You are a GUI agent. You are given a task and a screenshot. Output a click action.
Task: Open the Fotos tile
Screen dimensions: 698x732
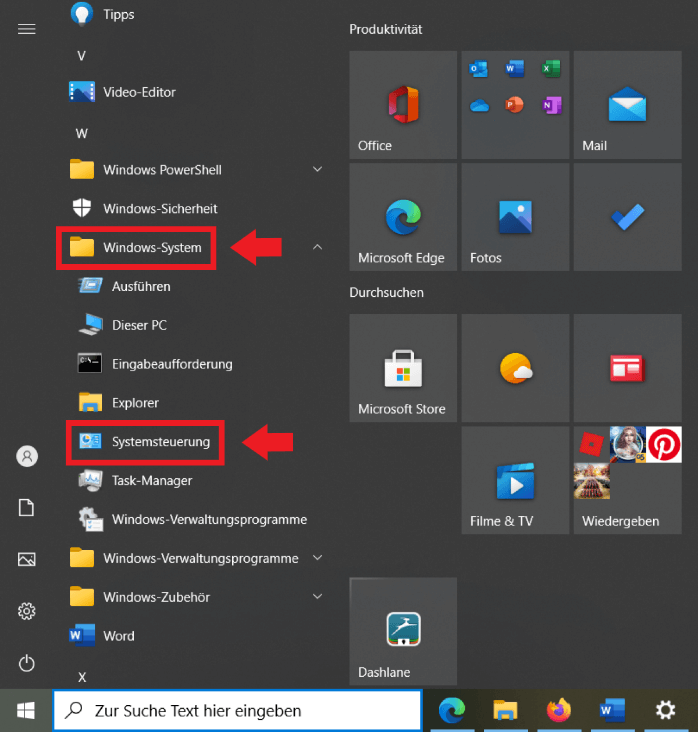[x=515, y=218]
